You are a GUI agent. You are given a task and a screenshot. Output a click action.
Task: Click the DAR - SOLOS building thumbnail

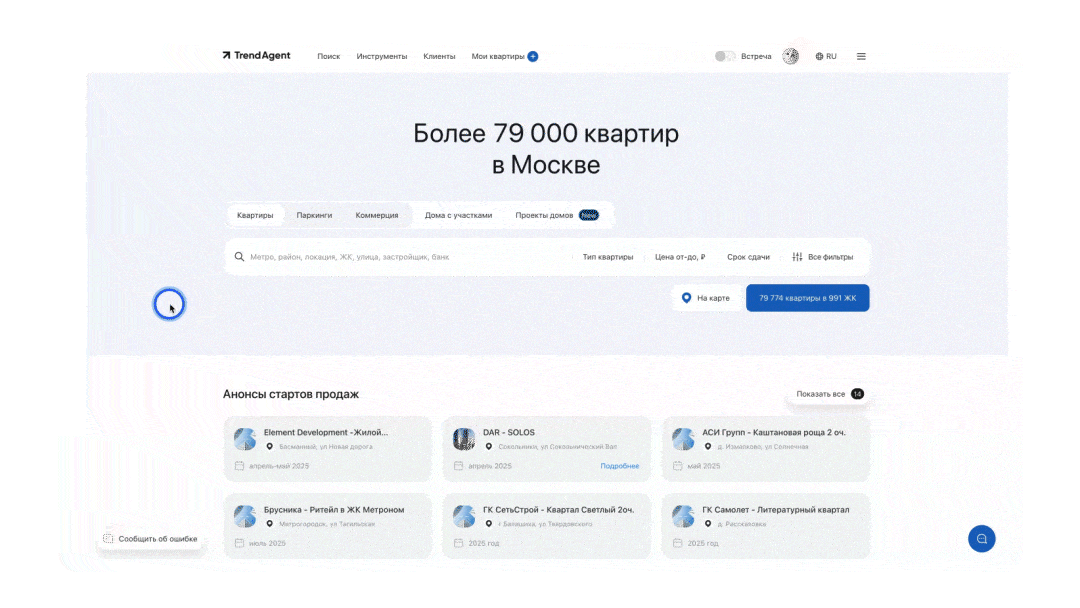(464, 439)
